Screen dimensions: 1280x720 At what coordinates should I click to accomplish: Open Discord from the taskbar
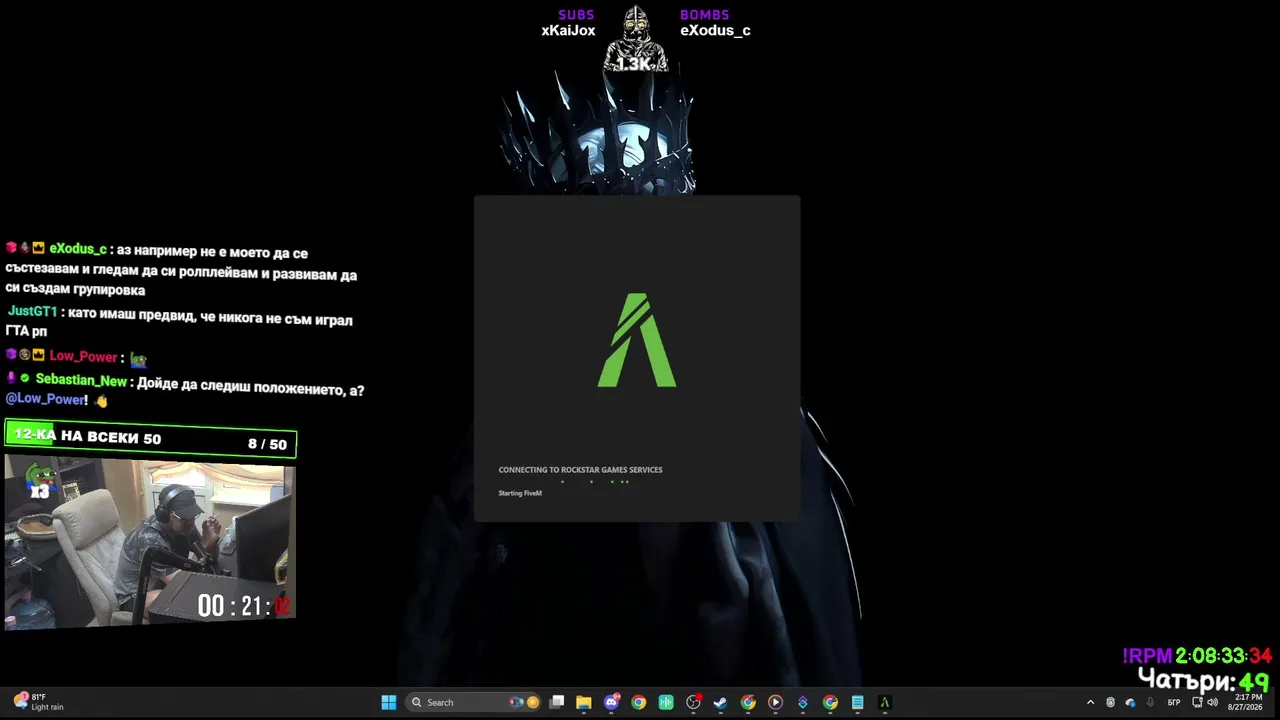(612, 702)
